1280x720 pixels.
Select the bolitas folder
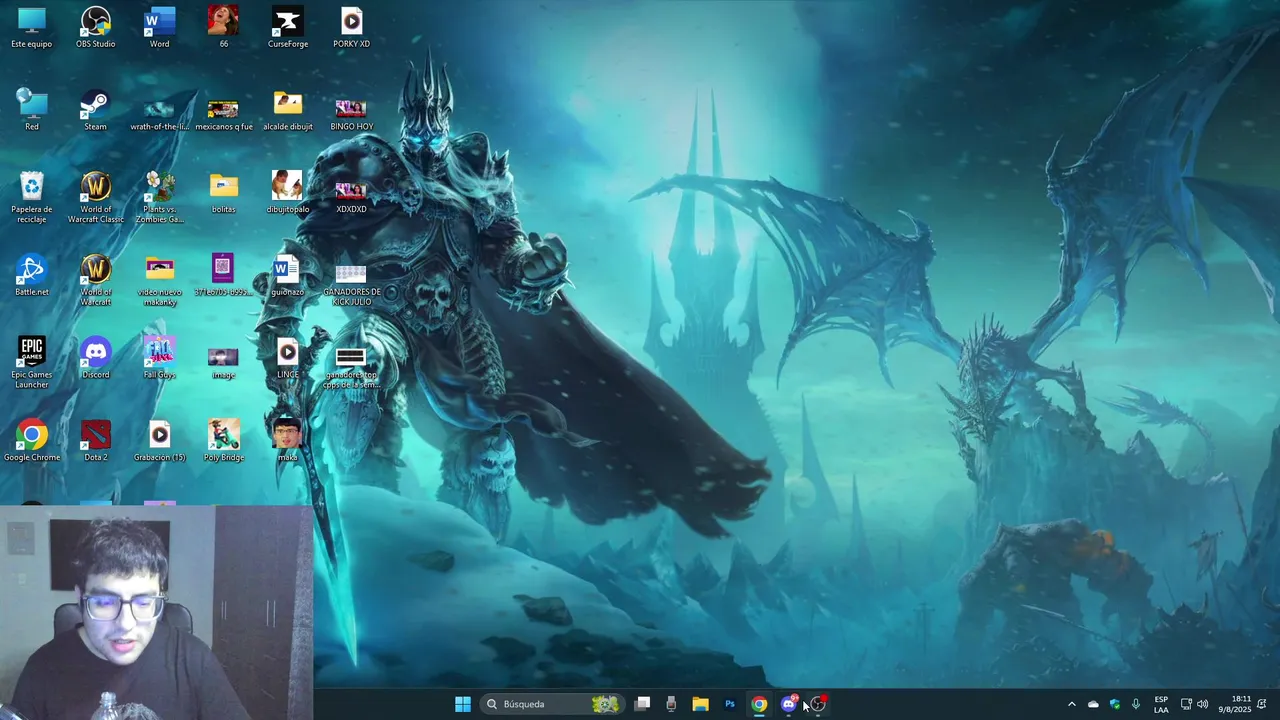click(x=223, y=193)
